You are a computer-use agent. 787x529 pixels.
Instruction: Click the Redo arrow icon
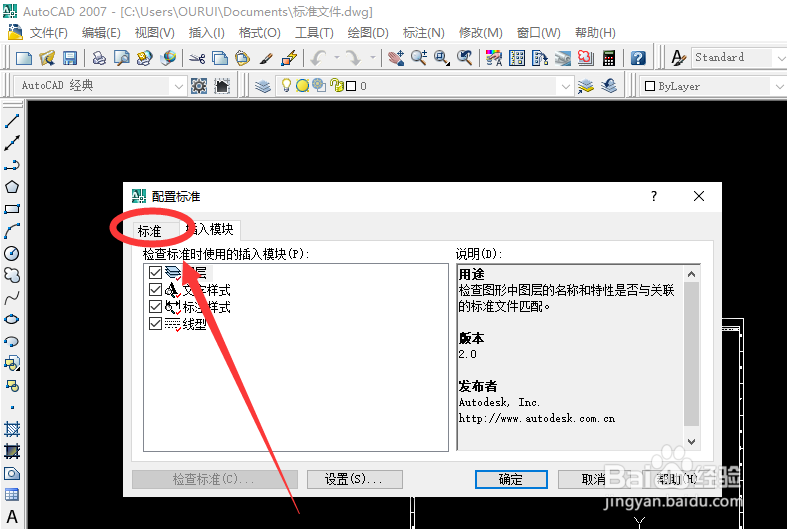click(354, 58)
